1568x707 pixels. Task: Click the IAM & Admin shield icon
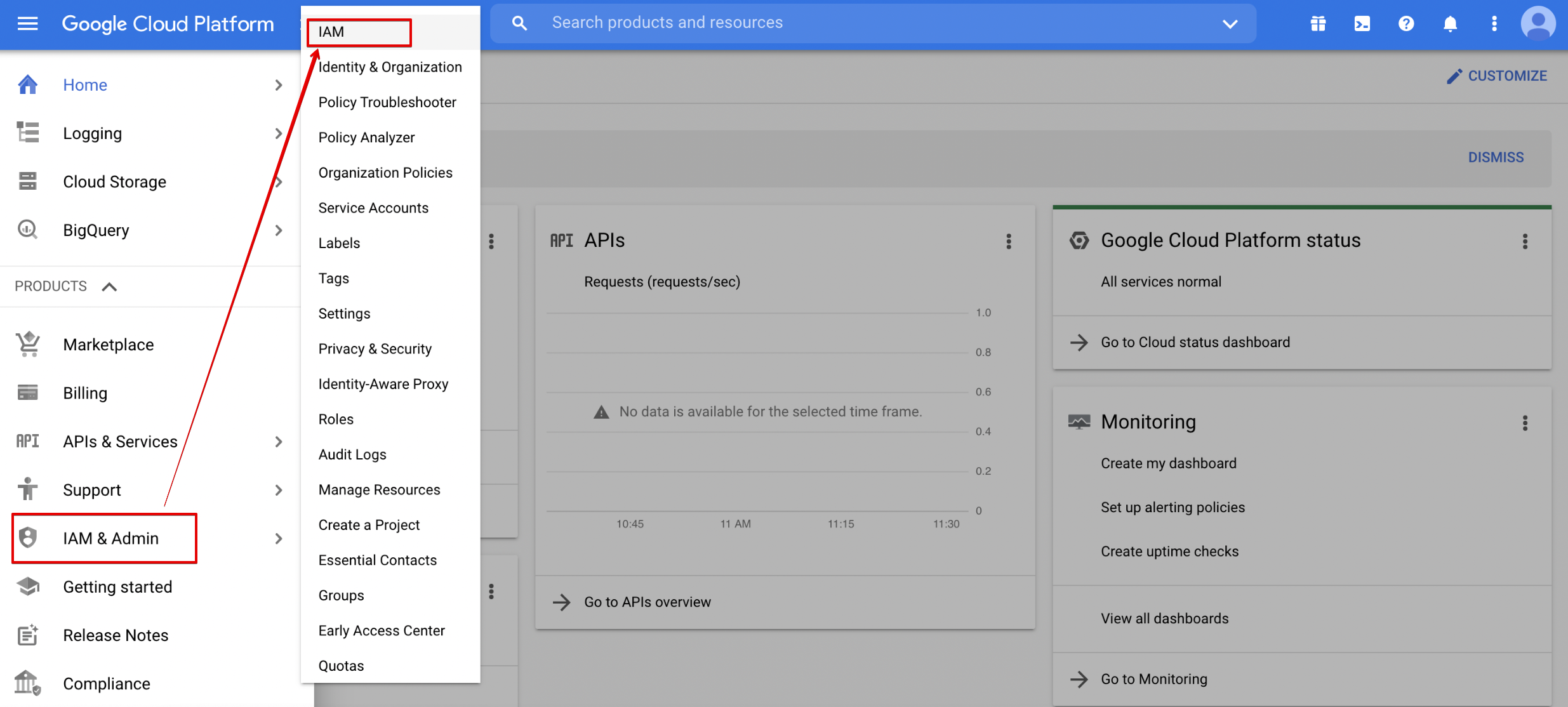[27, 538]
